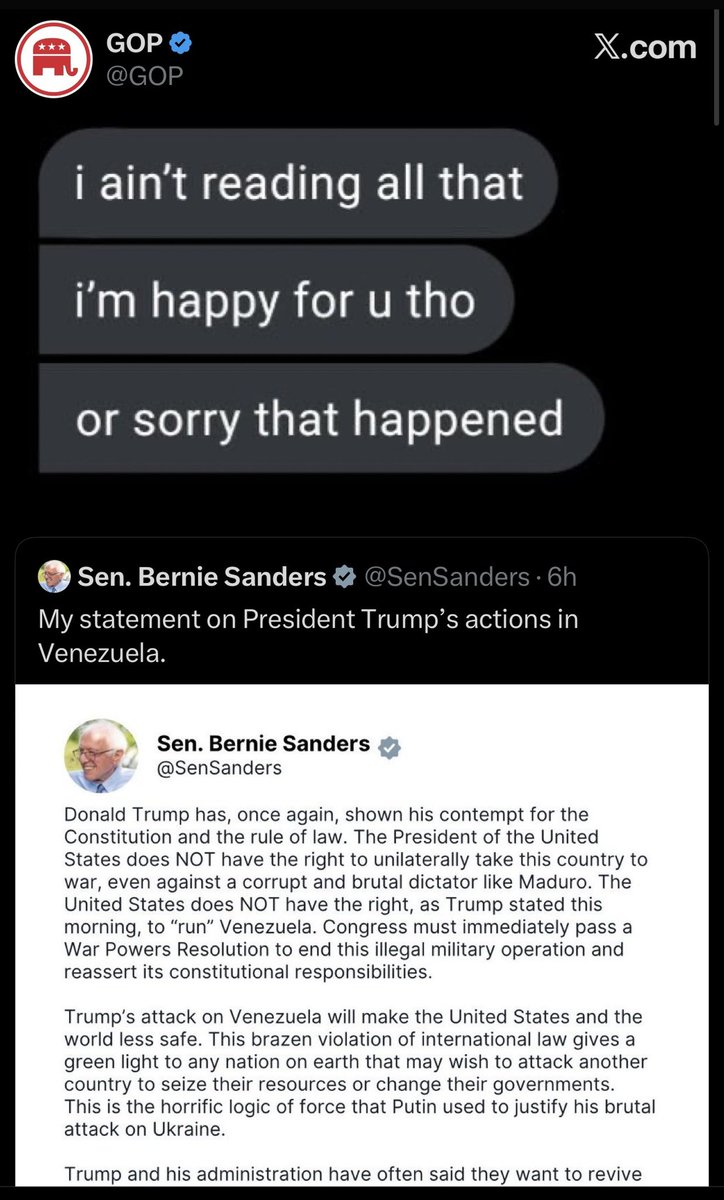This screenshot has height=1200, width=724.
Task: Click verified badge in quoted post header
Action: (x=343, y=577)
